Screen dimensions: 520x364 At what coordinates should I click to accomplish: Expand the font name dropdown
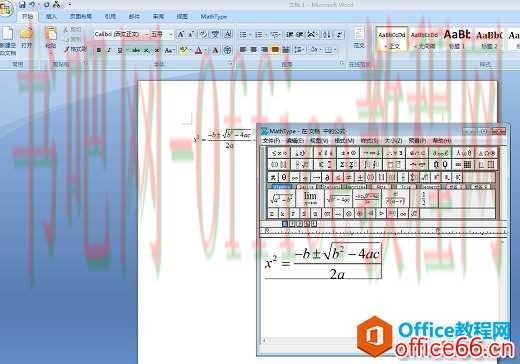pos(146,34)
